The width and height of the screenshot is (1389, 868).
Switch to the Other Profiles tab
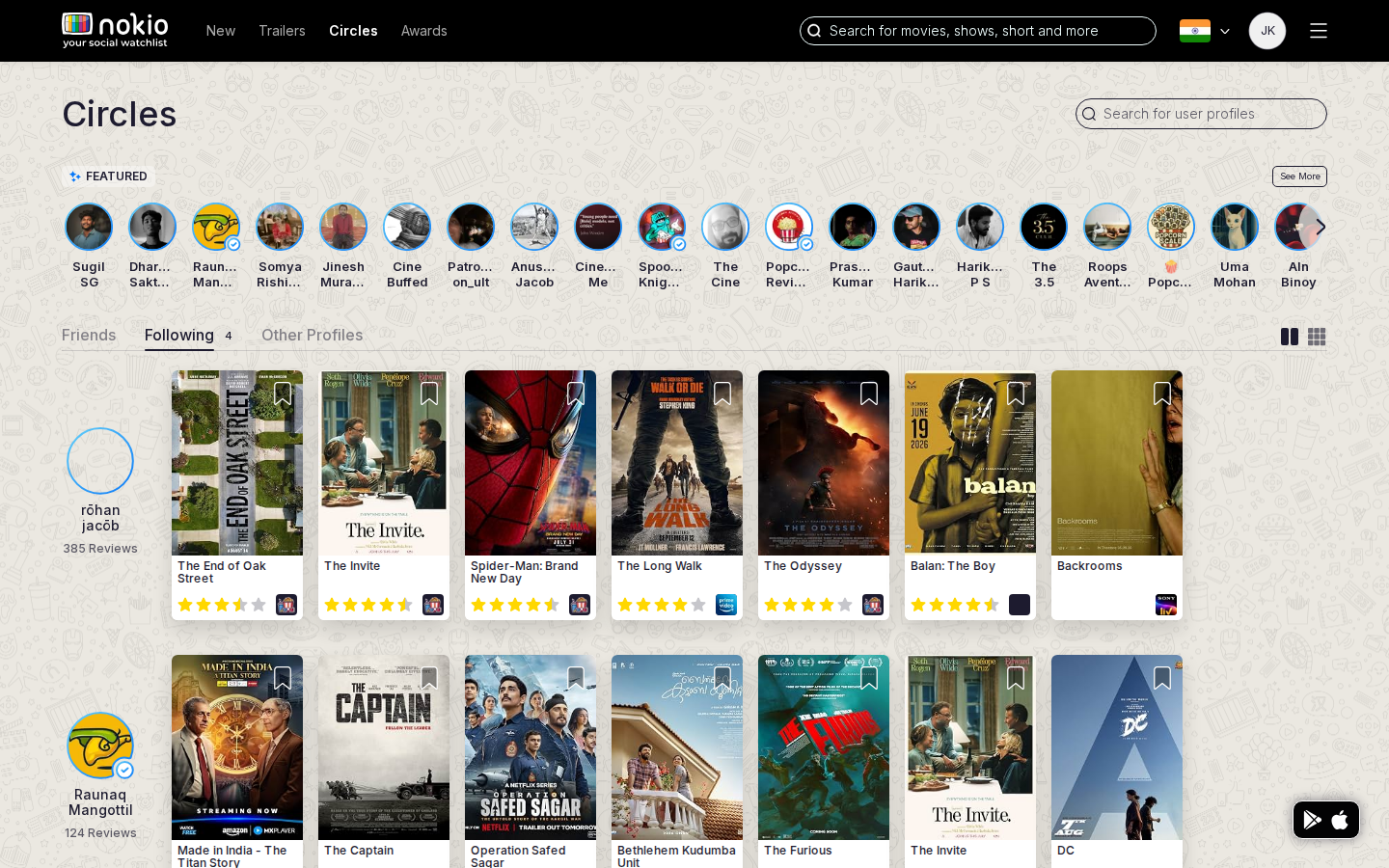[x=313, y=335]
